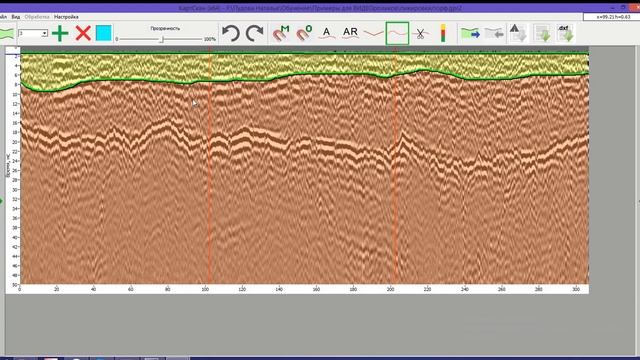Adjust the Прозрачность transparency slider
640x360 pixels.
[162, 39]
